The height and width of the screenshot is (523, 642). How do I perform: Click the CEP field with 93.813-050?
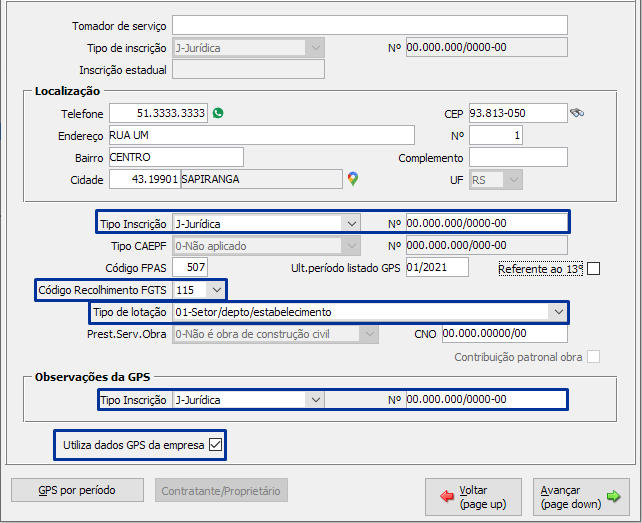pyautogui.click(x=518, y=113)
